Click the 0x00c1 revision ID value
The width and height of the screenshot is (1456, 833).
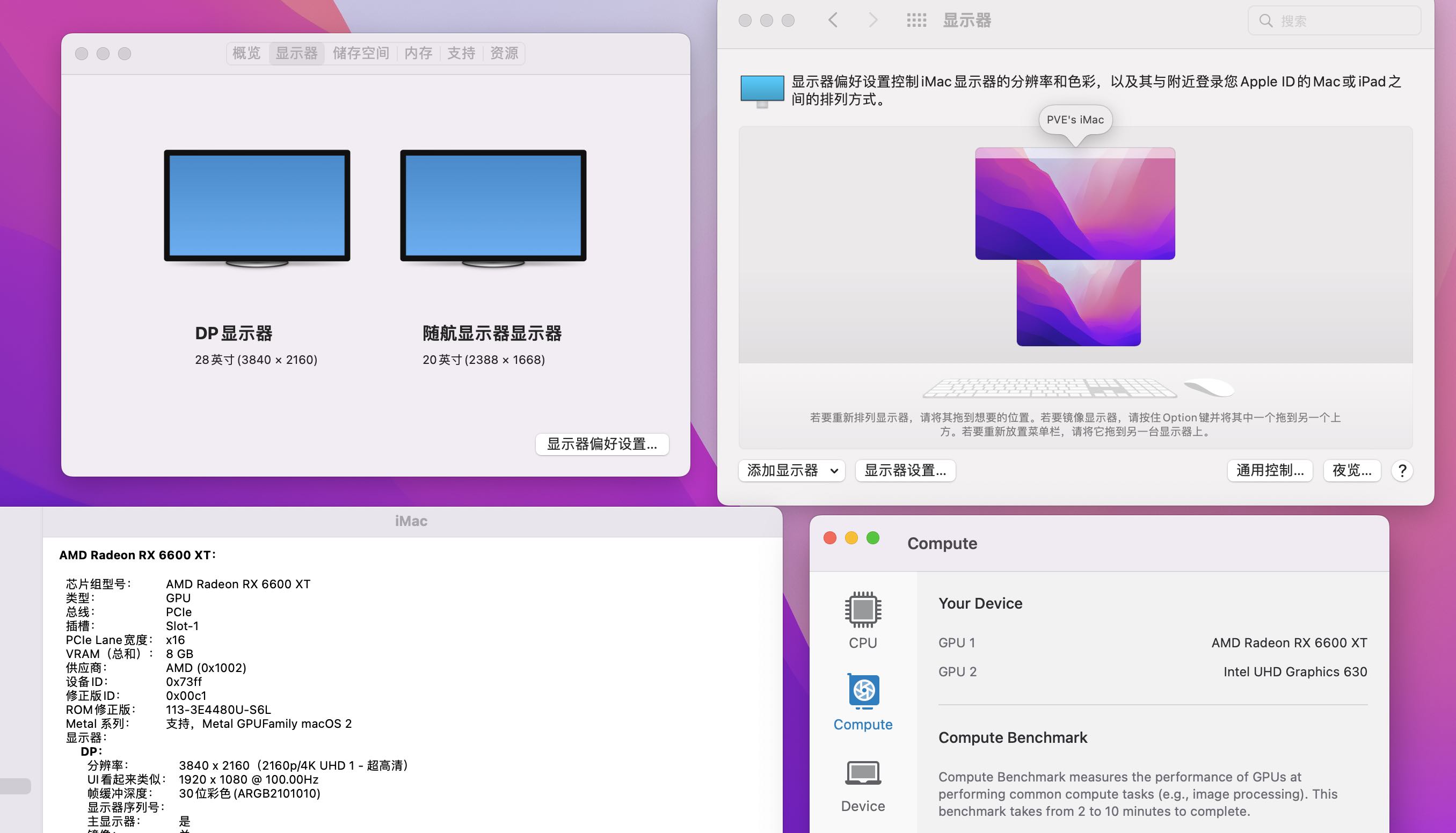(x=186, y=696)
